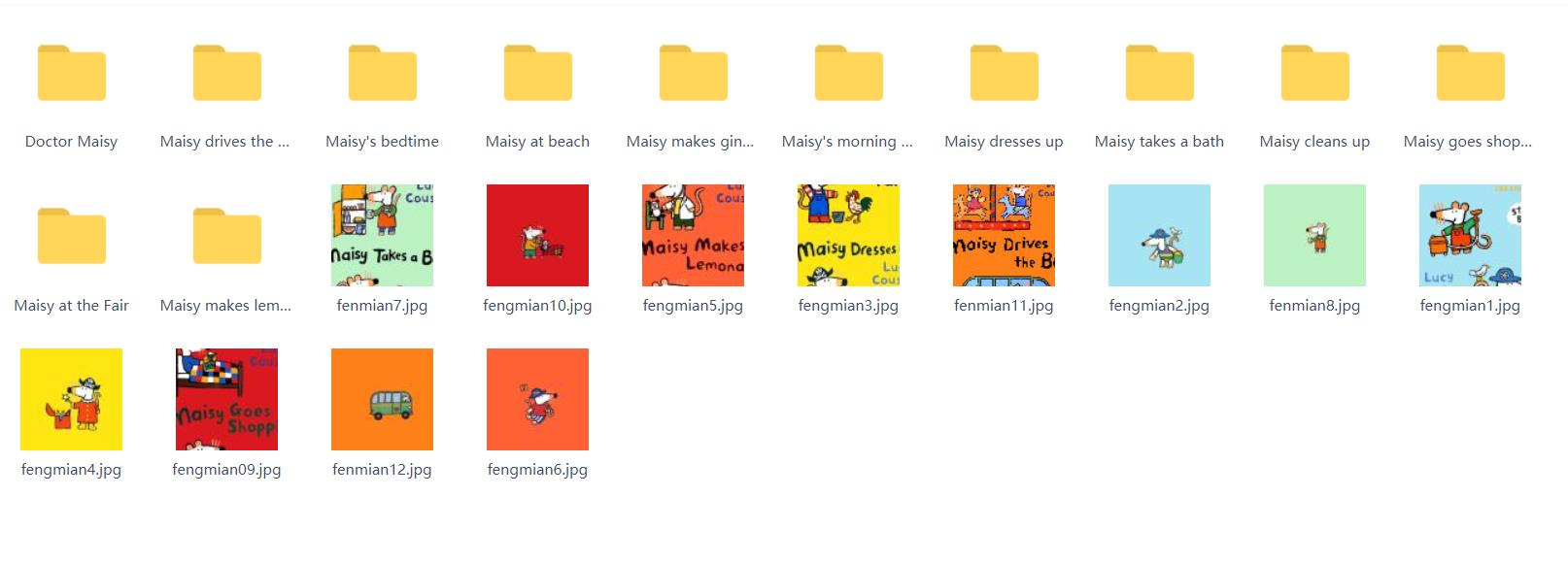The image size is (1568, 563).
Task: Select the fenmian11.jpg Maisy Drives thumbnail
Action: point(1004,235)
